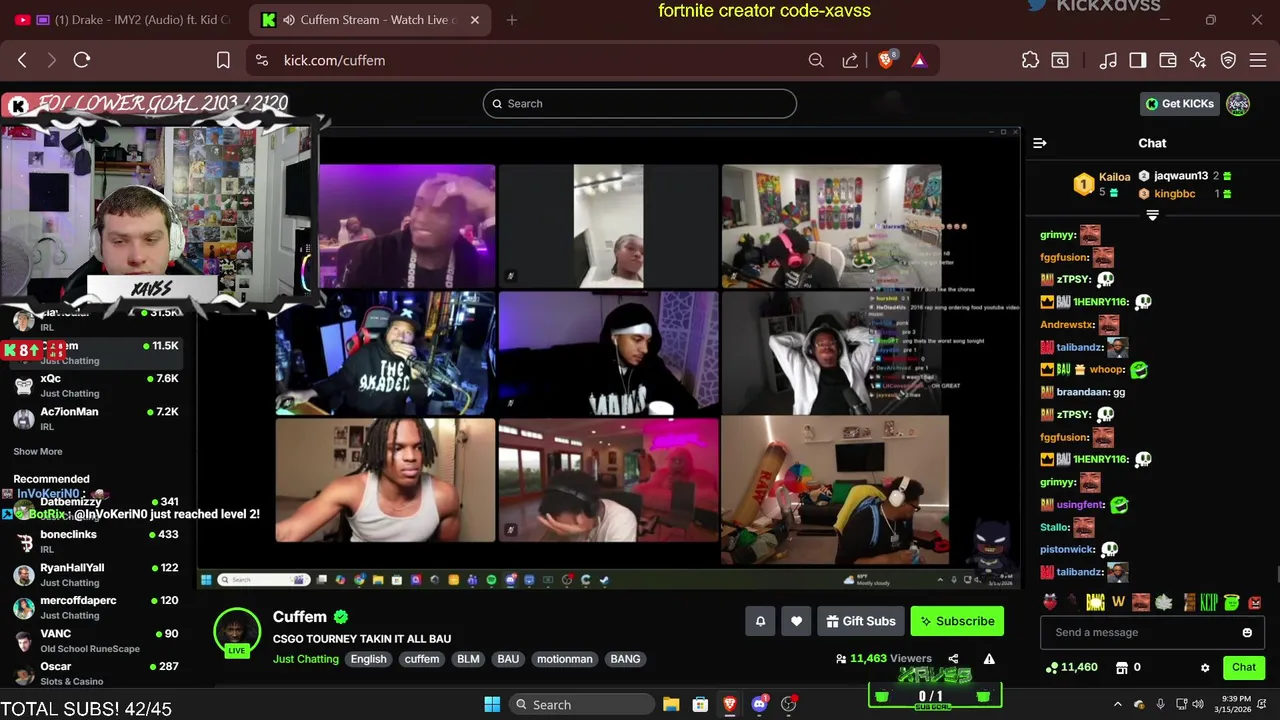Screen dimensions: 1280x720
Task: Open the Brave Wallet icon
Action: pyautogui.click(x=1167, y=60)
